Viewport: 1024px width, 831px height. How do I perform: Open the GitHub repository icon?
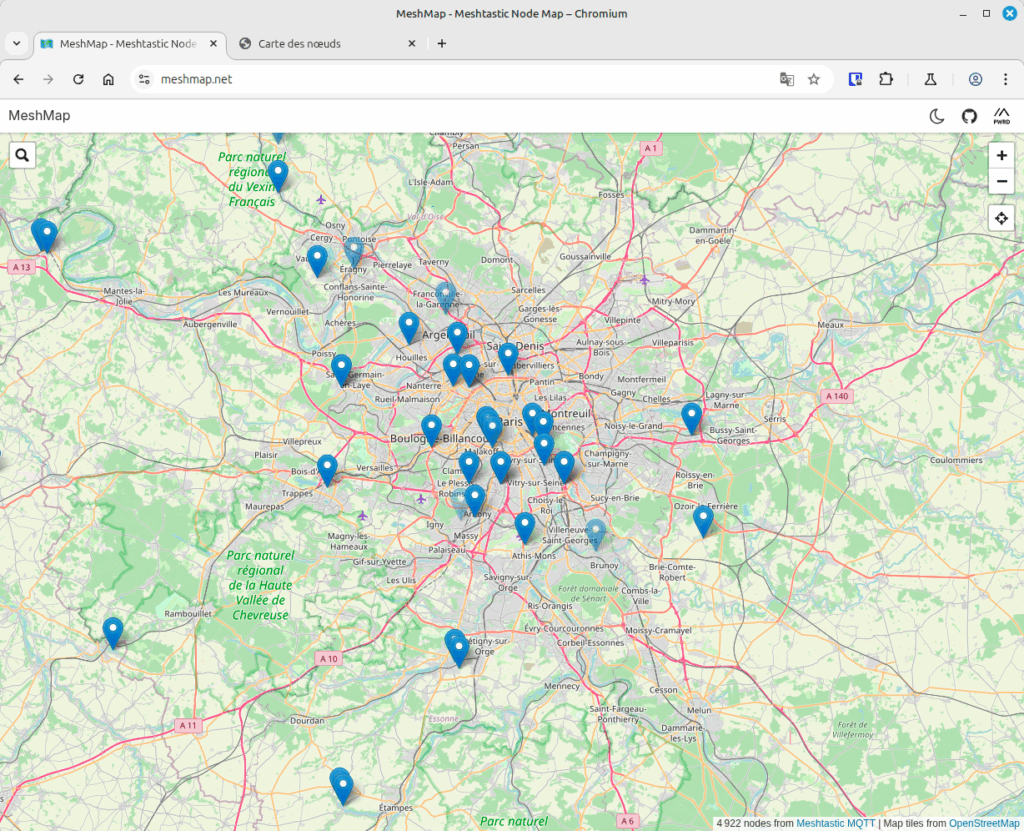[x=969, y=116]
